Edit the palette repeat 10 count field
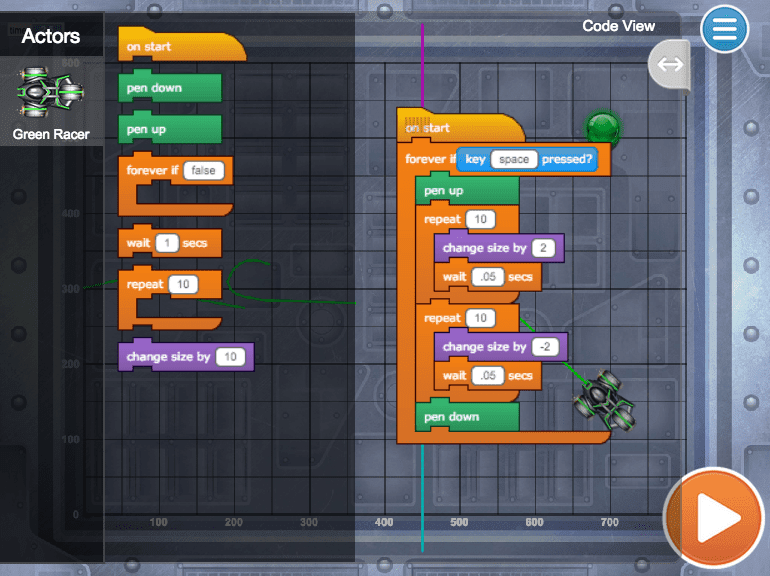The height and width of the screenshot is (576, 770). (183, 285)
